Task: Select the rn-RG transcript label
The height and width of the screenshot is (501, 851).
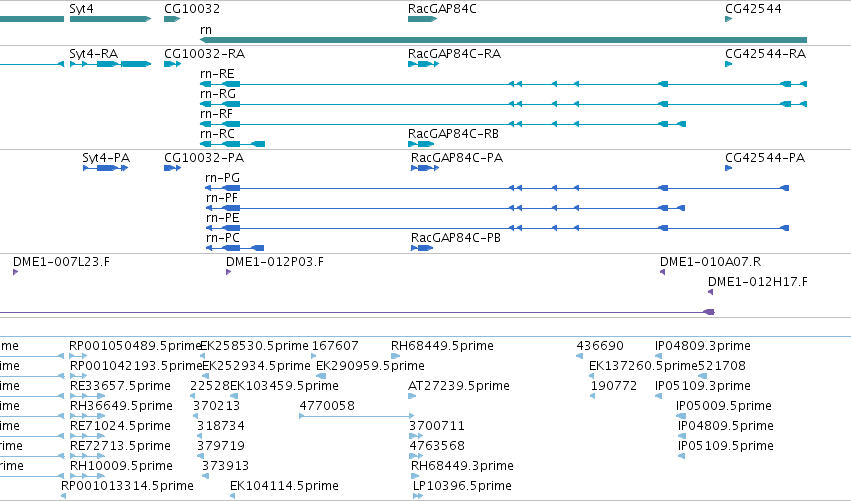Action: point(218,94)
